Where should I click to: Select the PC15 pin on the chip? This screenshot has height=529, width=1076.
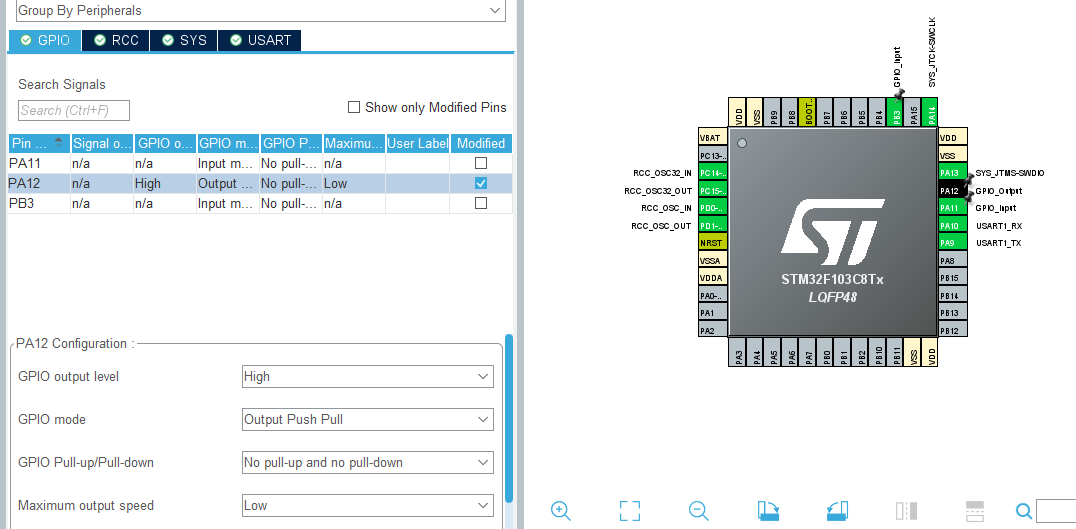coord(712,191)
